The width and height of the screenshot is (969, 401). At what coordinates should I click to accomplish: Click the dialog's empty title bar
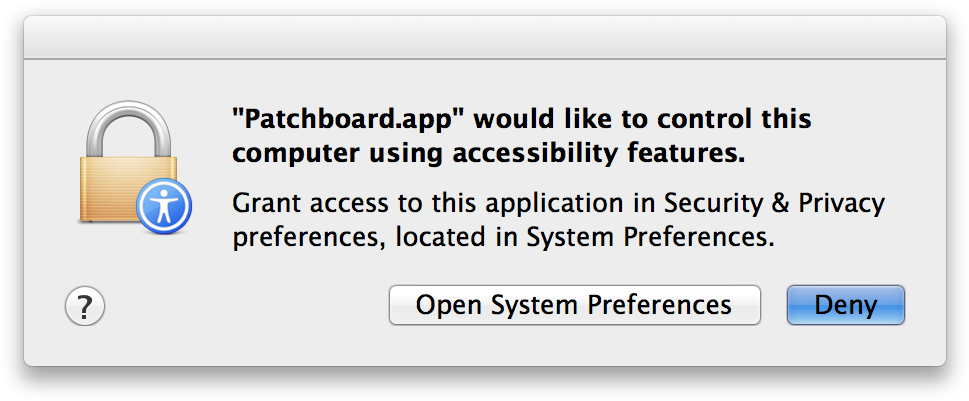pyautogui.click(x=484, y=38)
